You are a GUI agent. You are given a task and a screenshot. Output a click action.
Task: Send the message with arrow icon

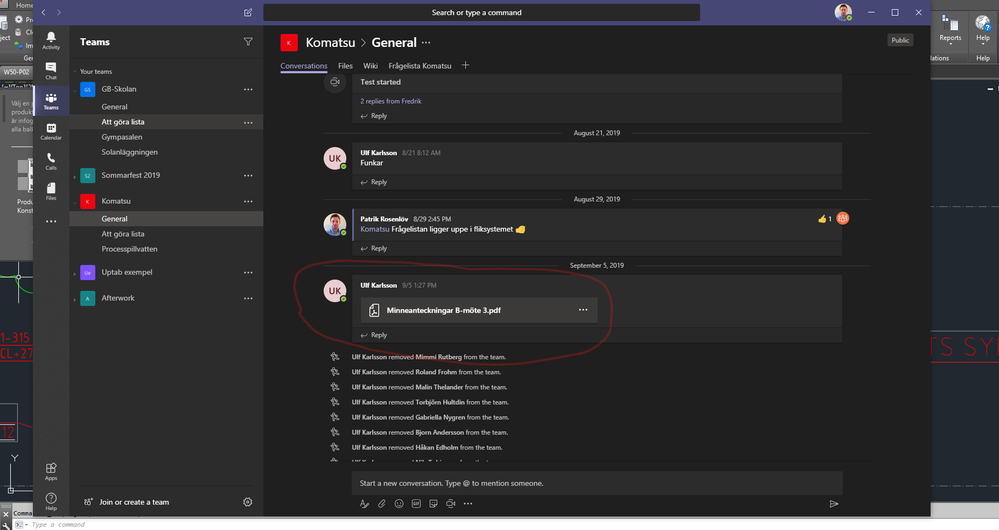(833, 504)
